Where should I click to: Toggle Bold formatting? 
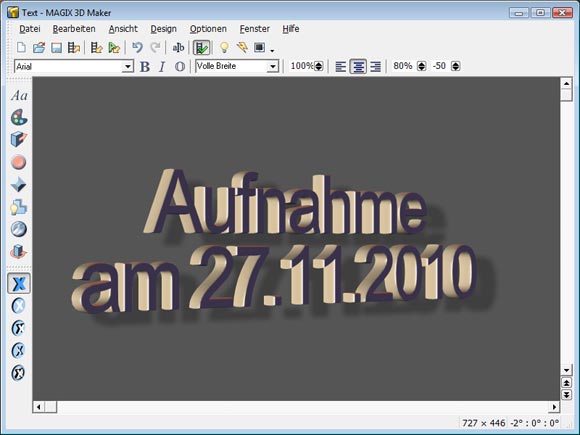point(145,67)
